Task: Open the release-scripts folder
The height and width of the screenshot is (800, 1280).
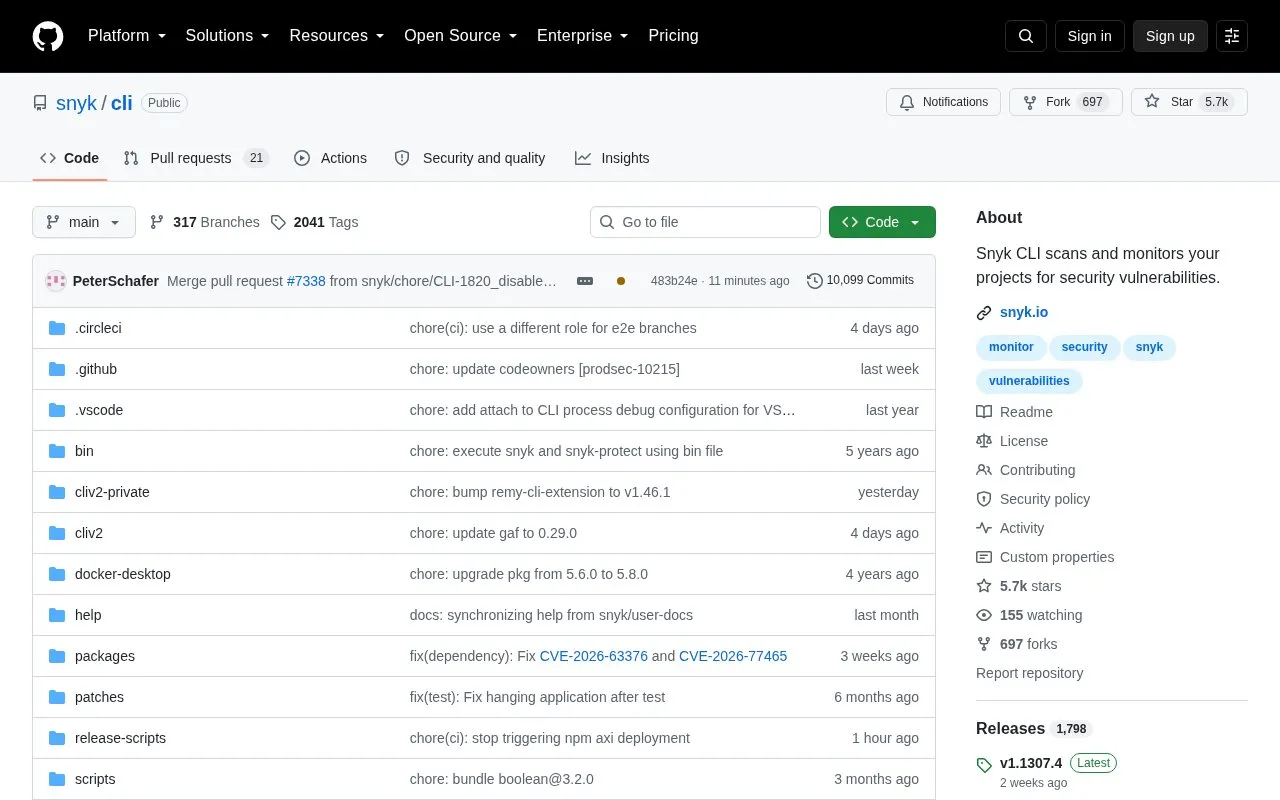Action: coord(120,738)
